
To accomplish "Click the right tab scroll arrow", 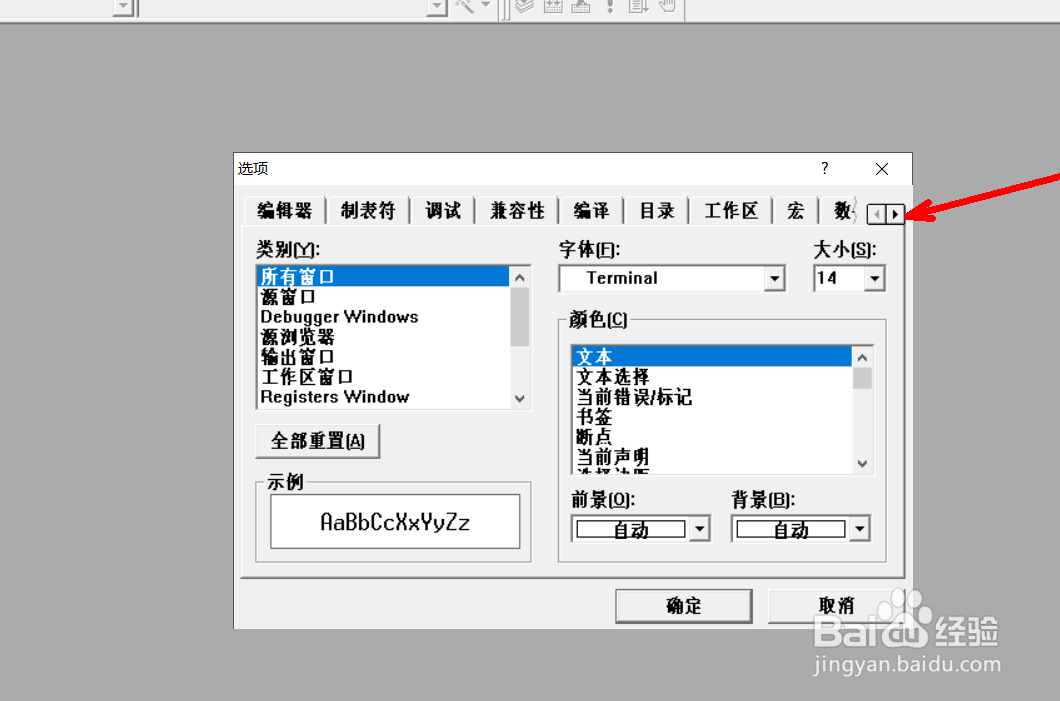I will click(x=897, y=214).
